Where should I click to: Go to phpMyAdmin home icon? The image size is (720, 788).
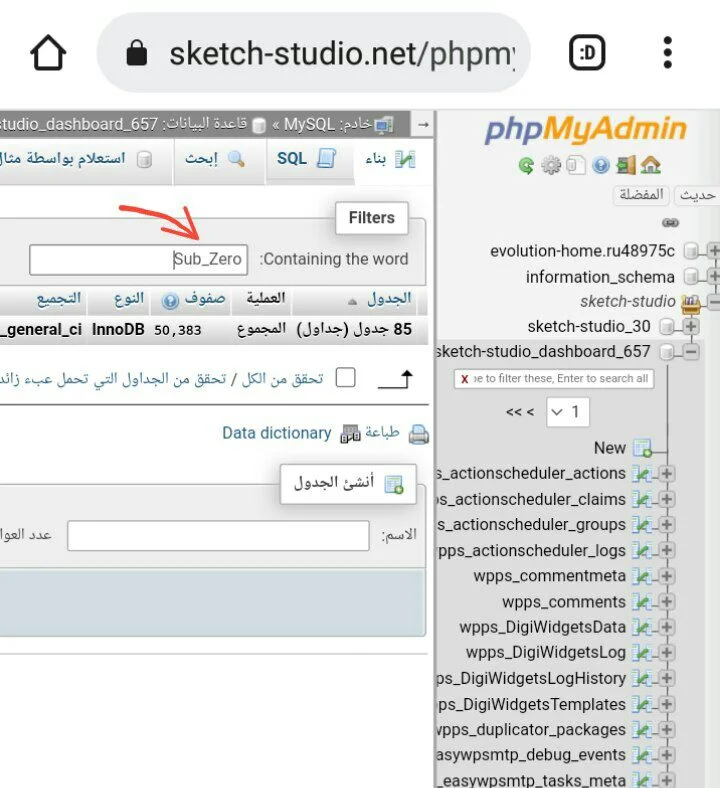click(x=651, y=165)
